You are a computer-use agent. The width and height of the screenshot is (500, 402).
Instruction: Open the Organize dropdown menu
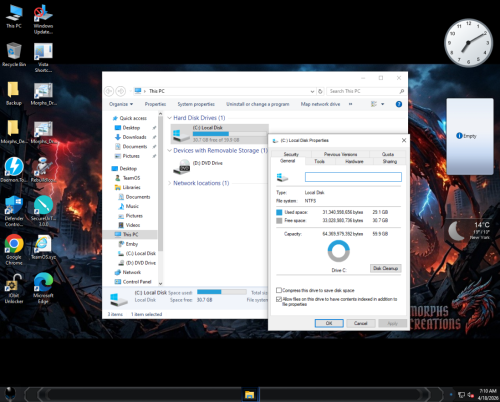[x=121, y=104]
